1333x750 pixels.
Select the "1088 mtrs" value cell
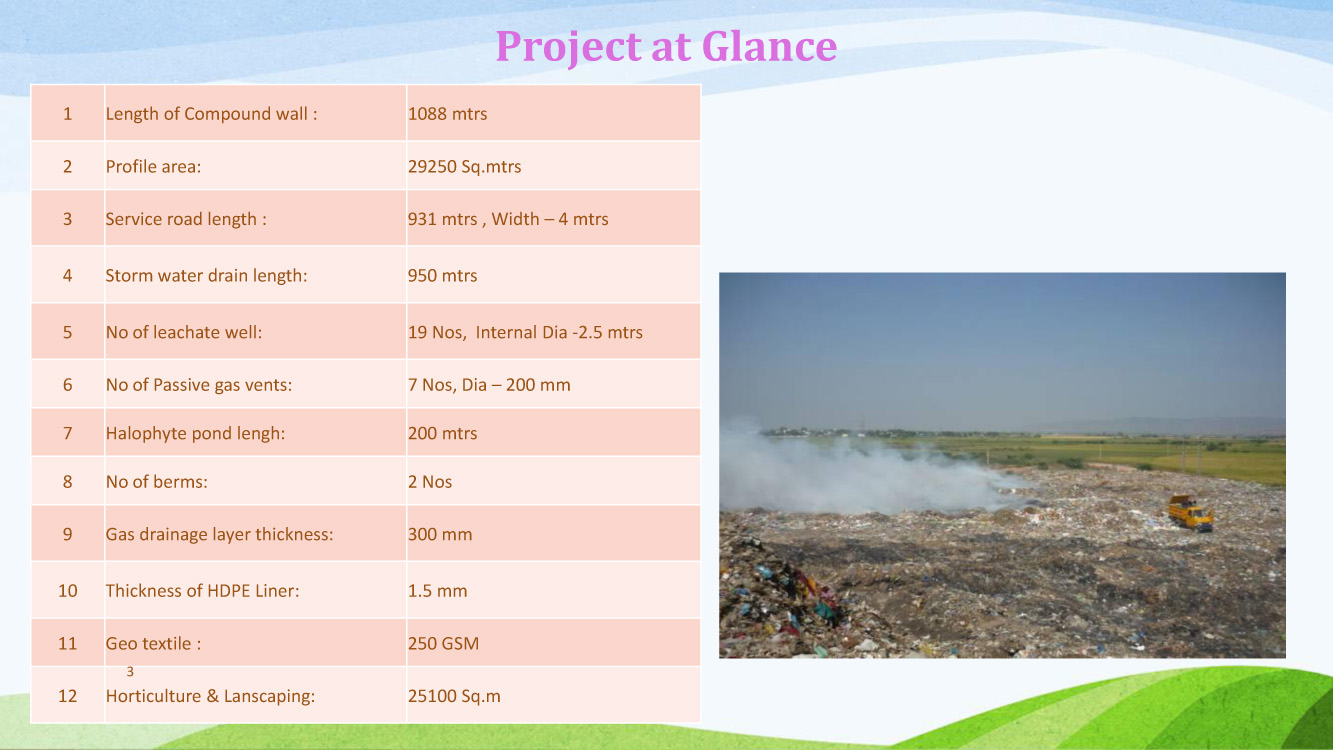coord(553,113)
